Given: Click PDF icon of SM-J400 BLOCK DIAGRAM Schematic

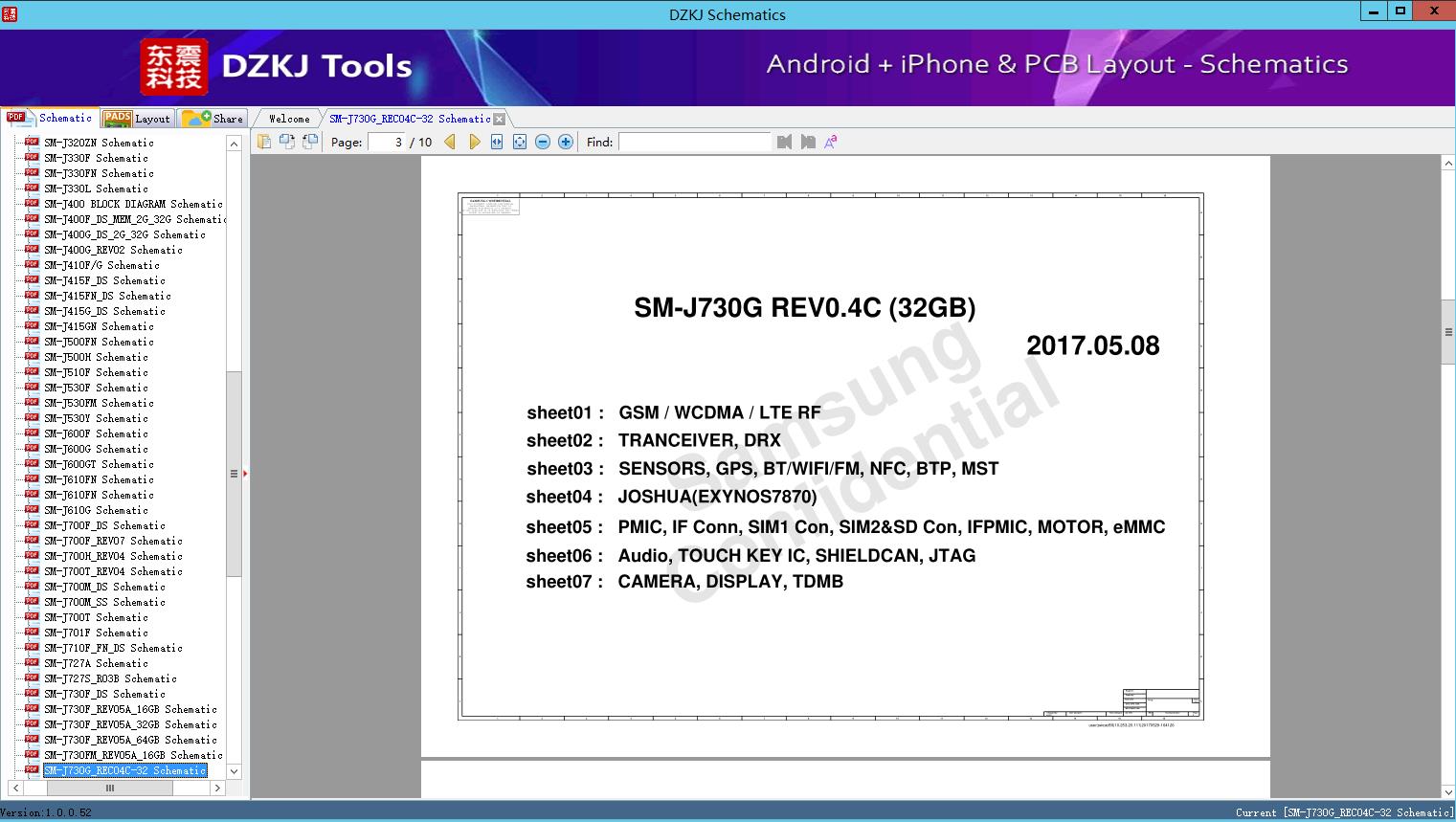Looking at the screenshot, I should click(x=32, y=203).
